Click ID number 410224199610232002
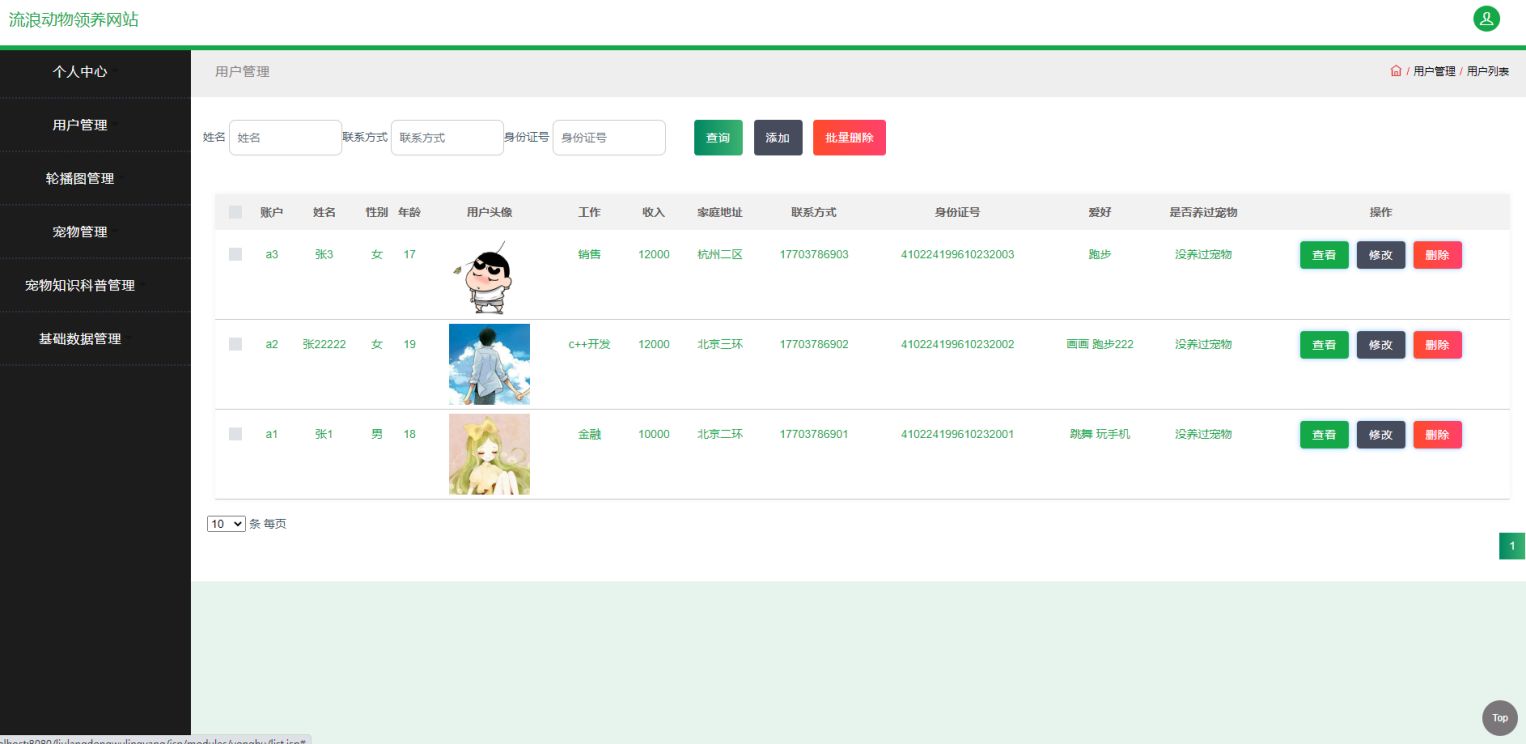This screenshot has height=744, width=1526. point(957,344)
